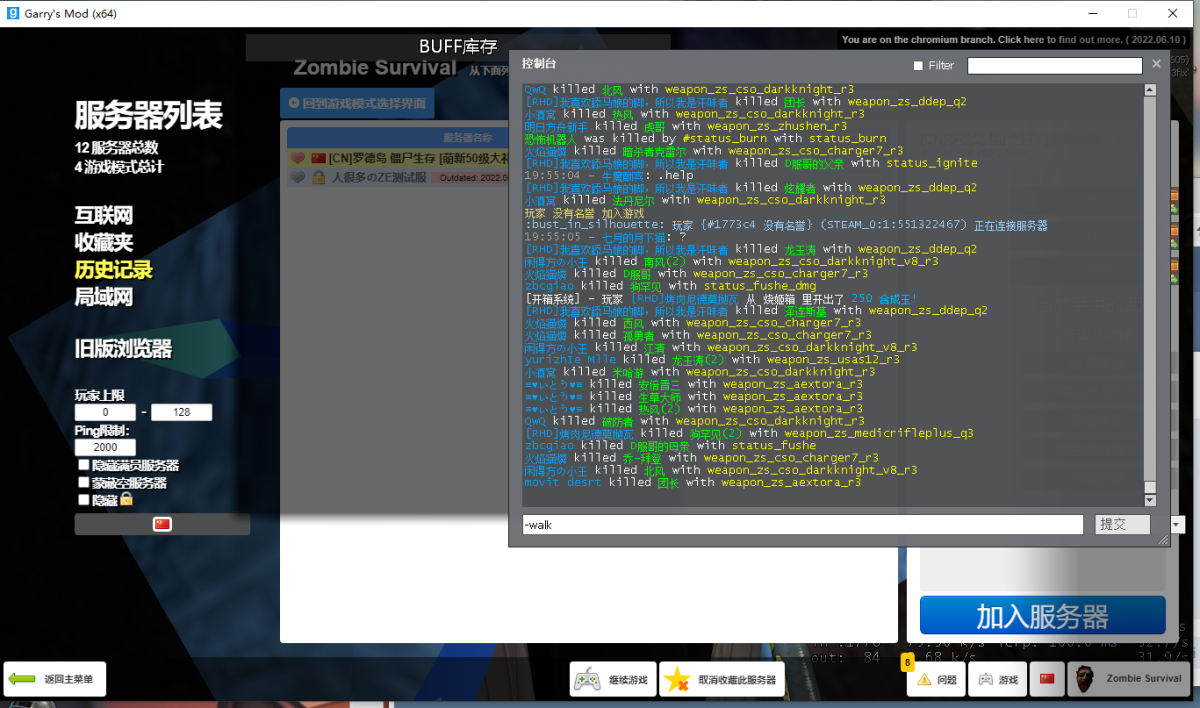Select the 人很多のZE测试服 server row
1200x708 pixels.
(x=399, y=177)
